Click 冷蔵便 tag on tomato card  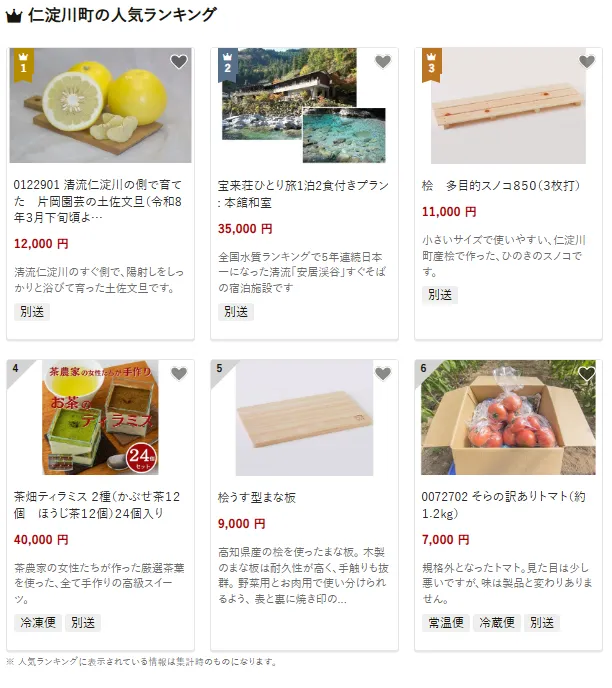[497, 623]
